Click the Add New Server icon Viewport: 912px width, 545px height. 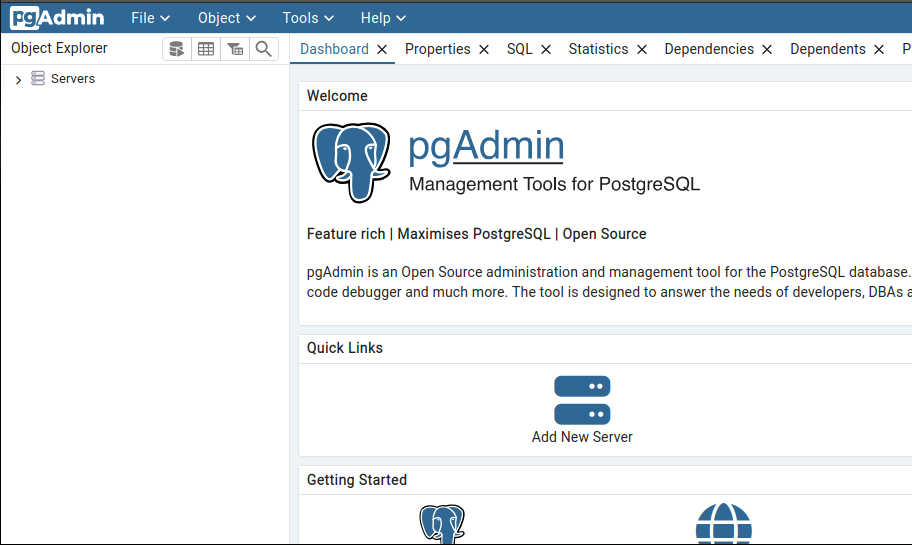(582, 400)
